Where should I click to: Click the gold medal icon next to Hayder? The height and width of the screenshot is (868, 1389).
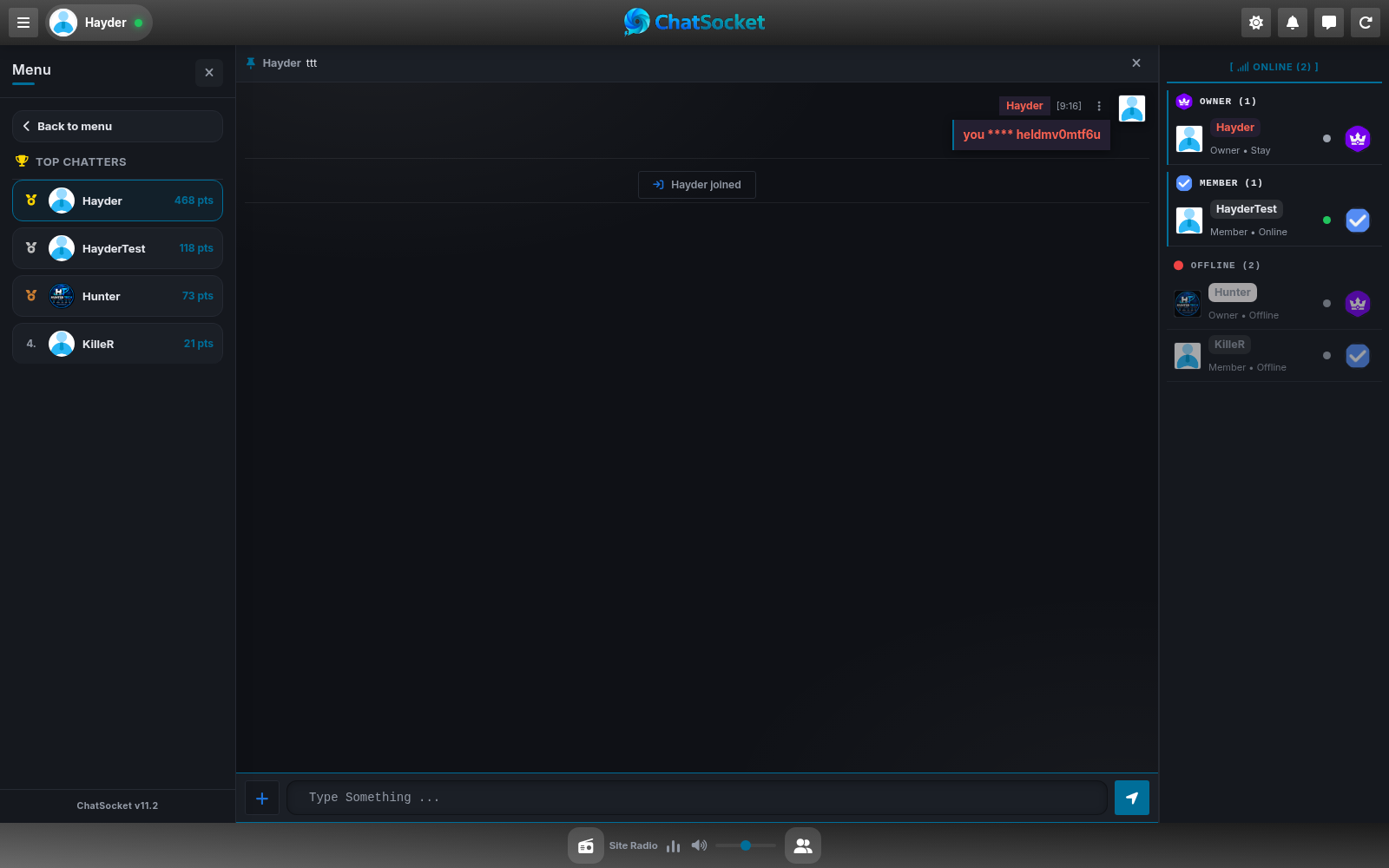click(31, 201)
